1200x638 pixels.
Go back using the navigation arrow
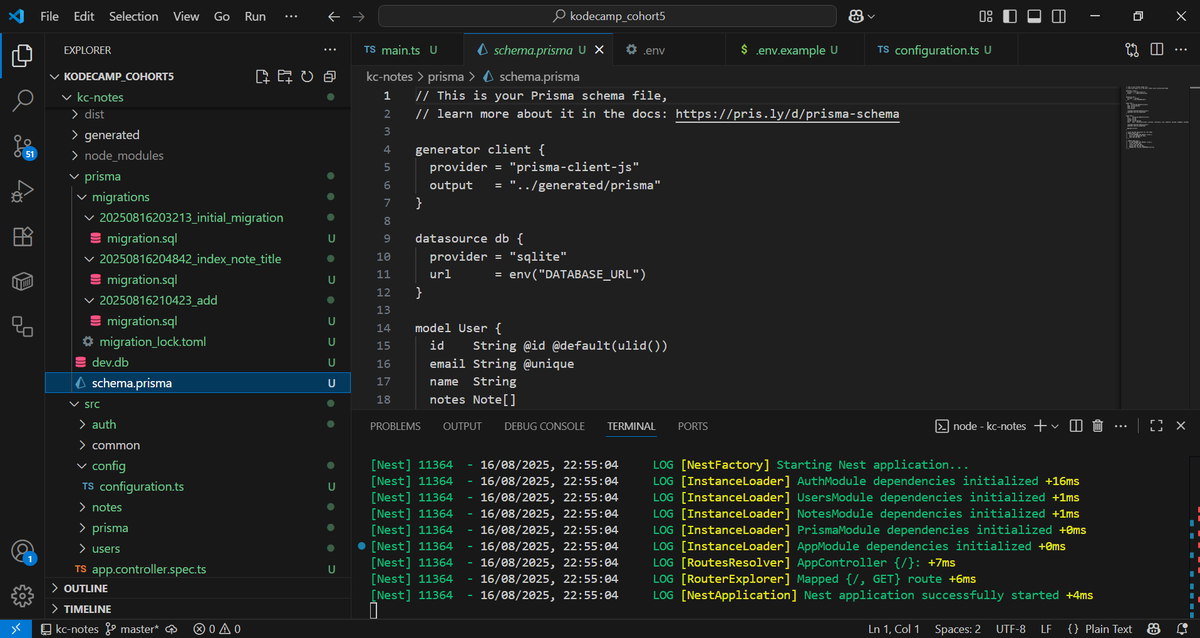pos(334,16)
